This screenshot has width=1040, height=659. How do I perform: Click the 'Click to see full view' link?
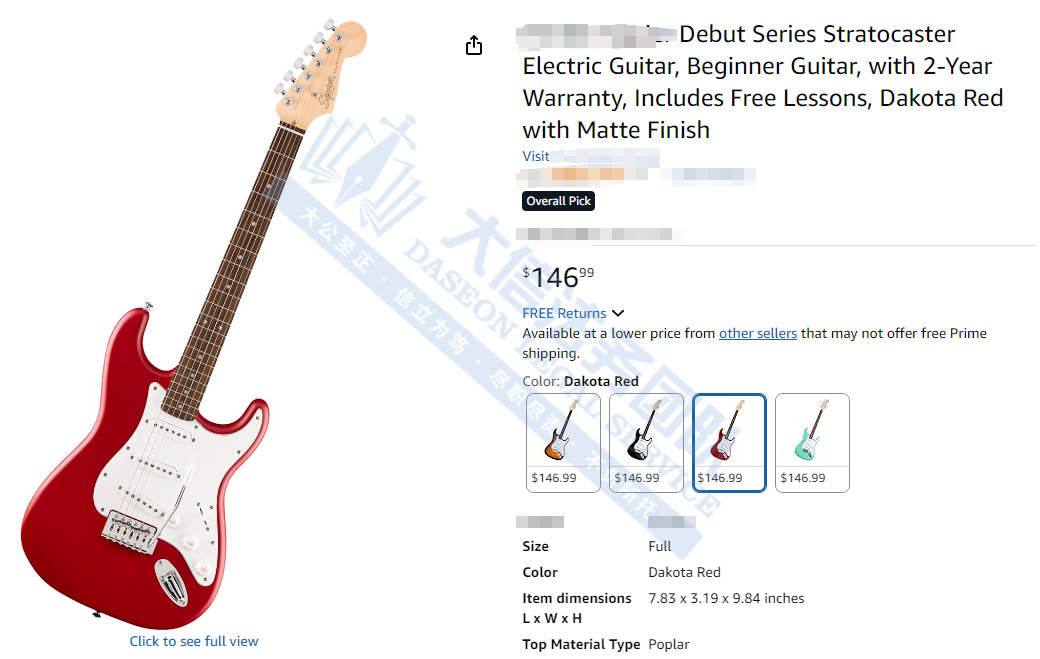click(194, 641)
